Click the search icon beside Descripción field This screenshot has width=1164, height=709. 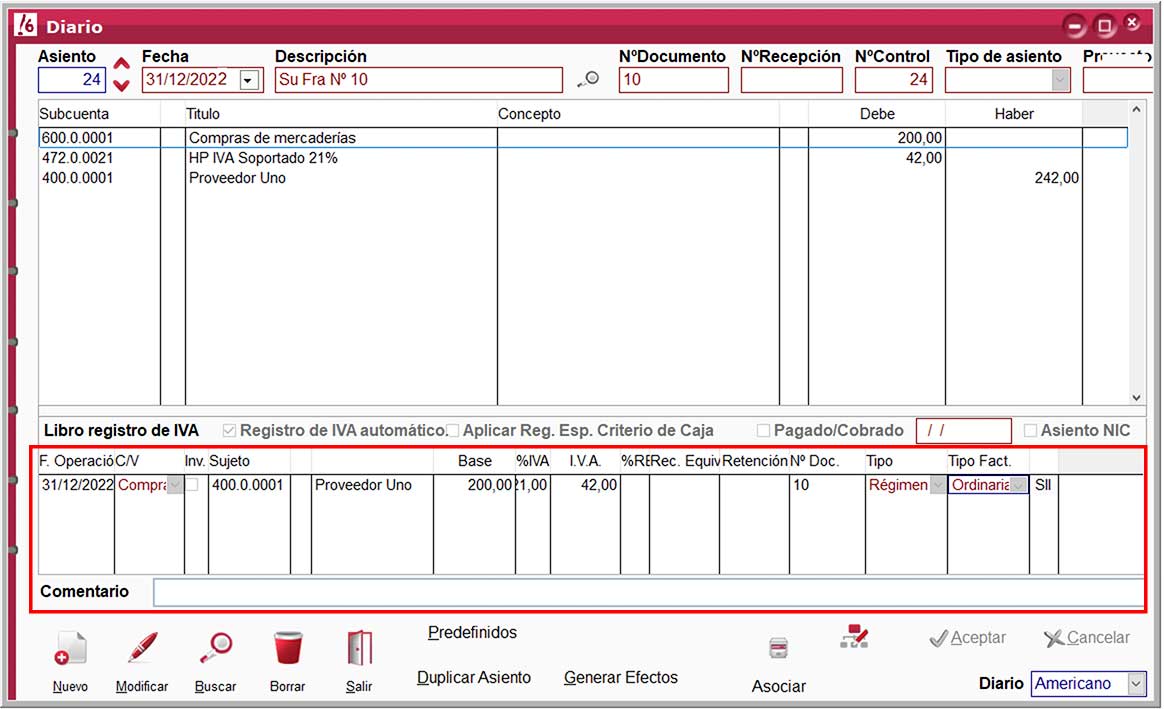point(589,79)
